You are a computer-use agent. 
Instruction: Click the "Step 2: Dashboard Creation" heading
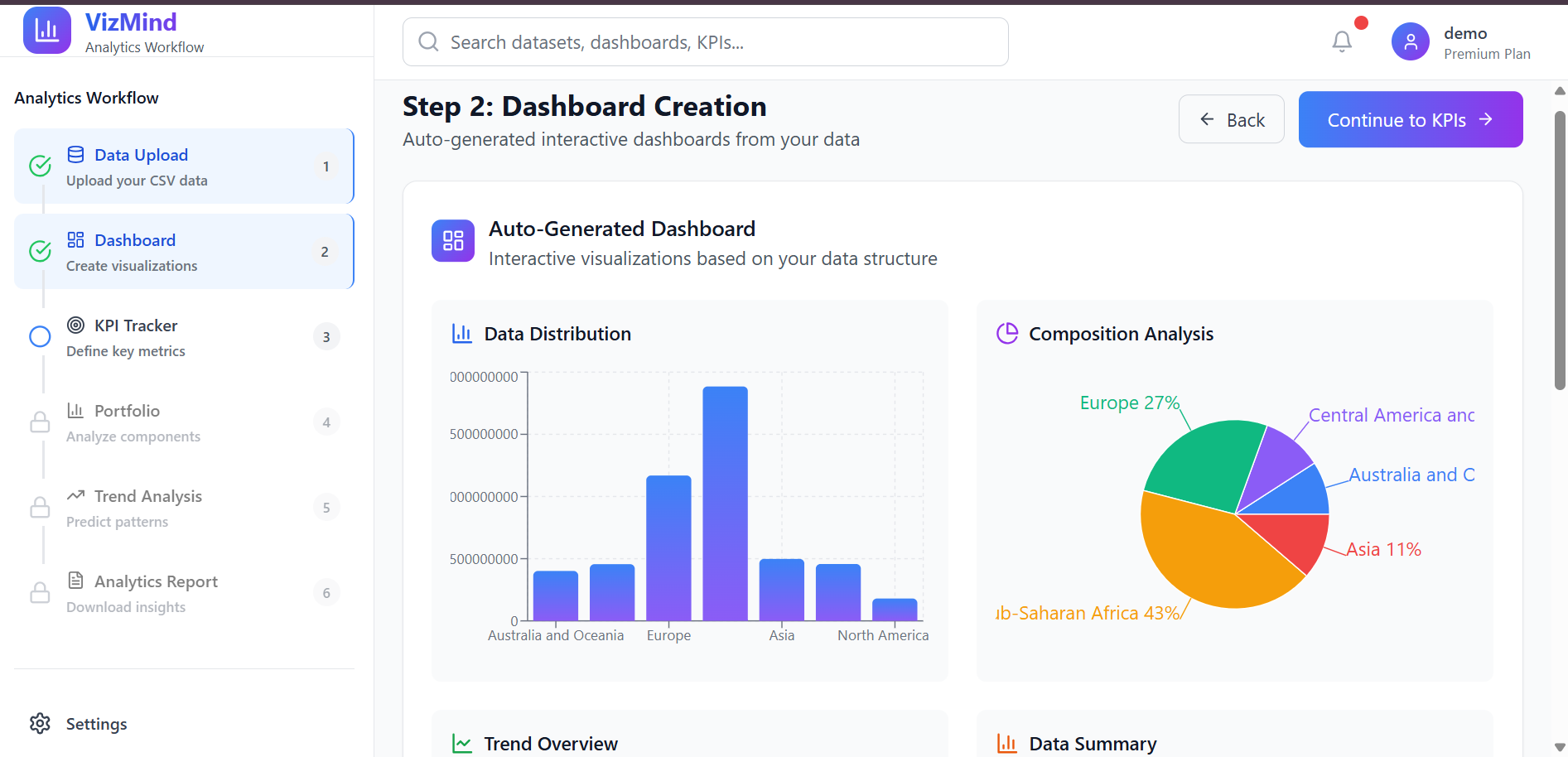[x=584, y=106]
